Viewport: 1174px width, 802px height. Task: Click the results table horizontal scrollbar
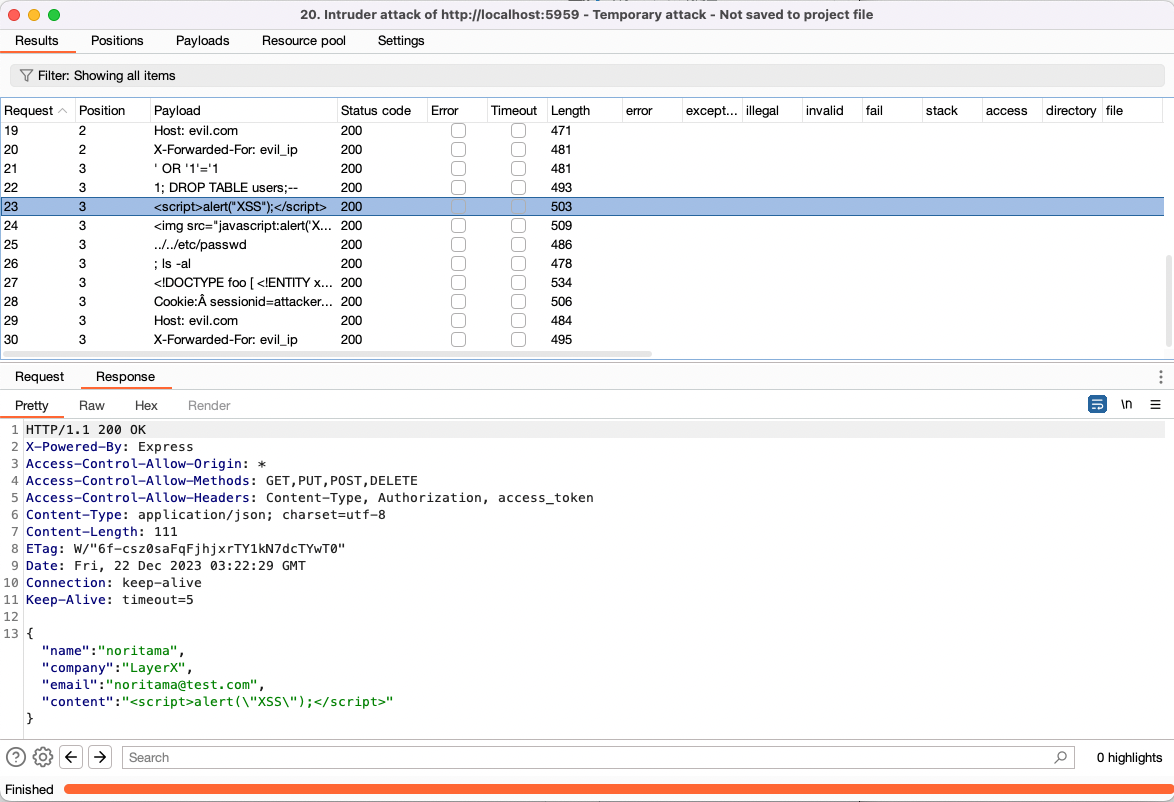point(327,353)
